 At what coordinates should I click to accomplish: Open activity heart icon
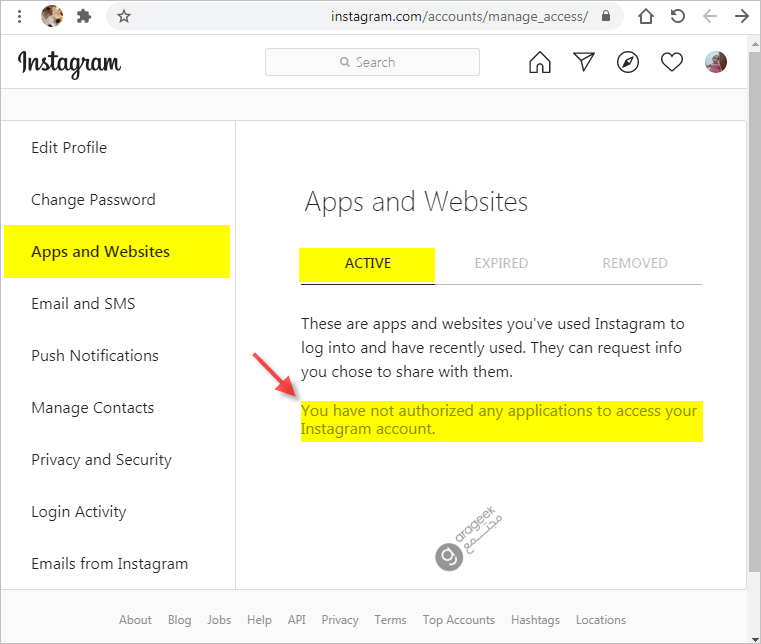672,62
